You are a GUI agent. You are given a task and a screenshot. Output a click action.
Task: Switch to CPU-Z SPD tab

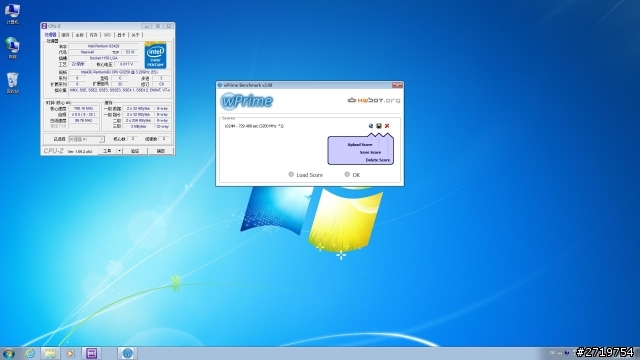107,35
